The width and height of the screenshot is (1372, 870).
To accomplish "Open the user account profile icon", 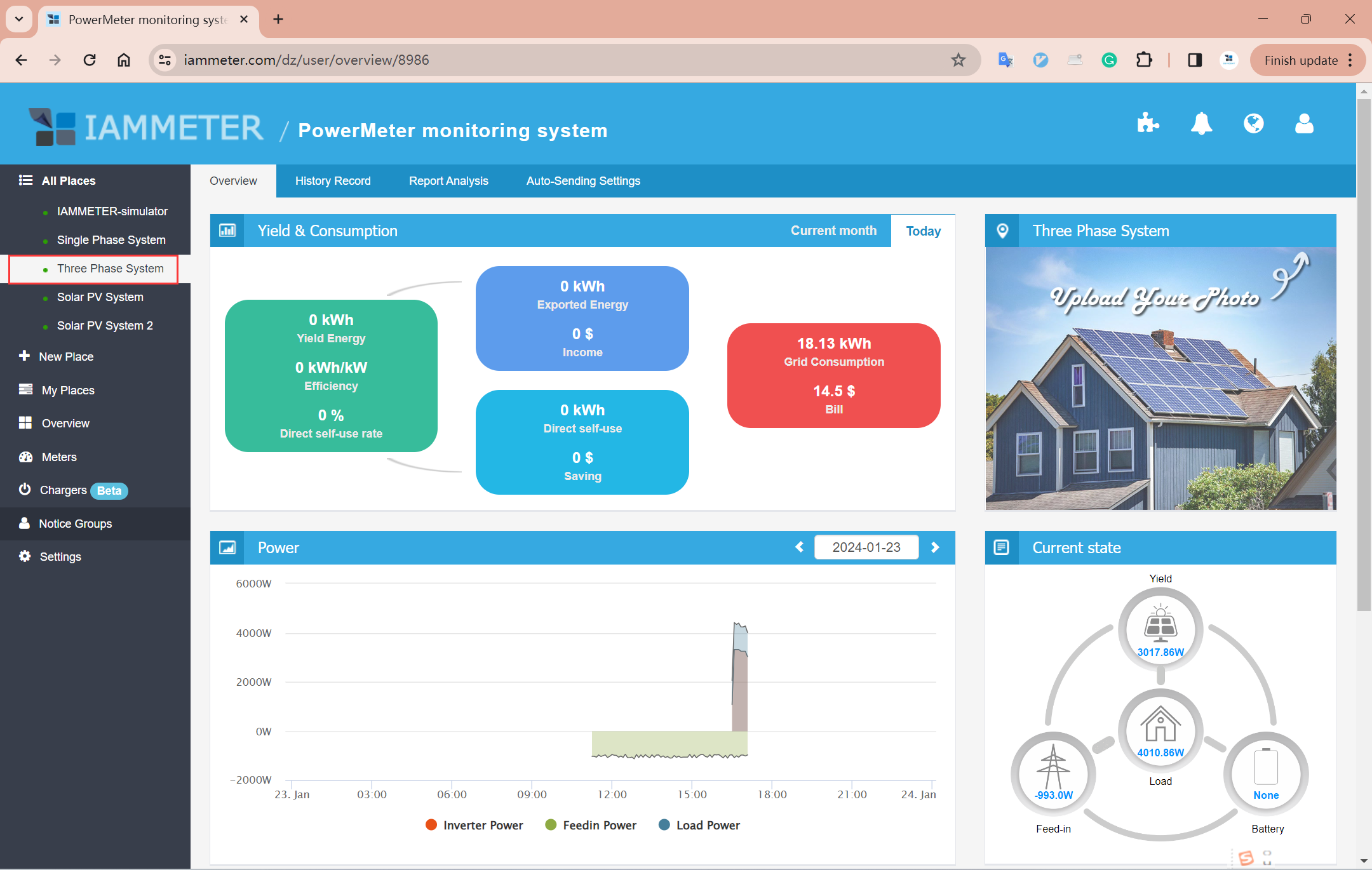I will (x=1304, y=123).
